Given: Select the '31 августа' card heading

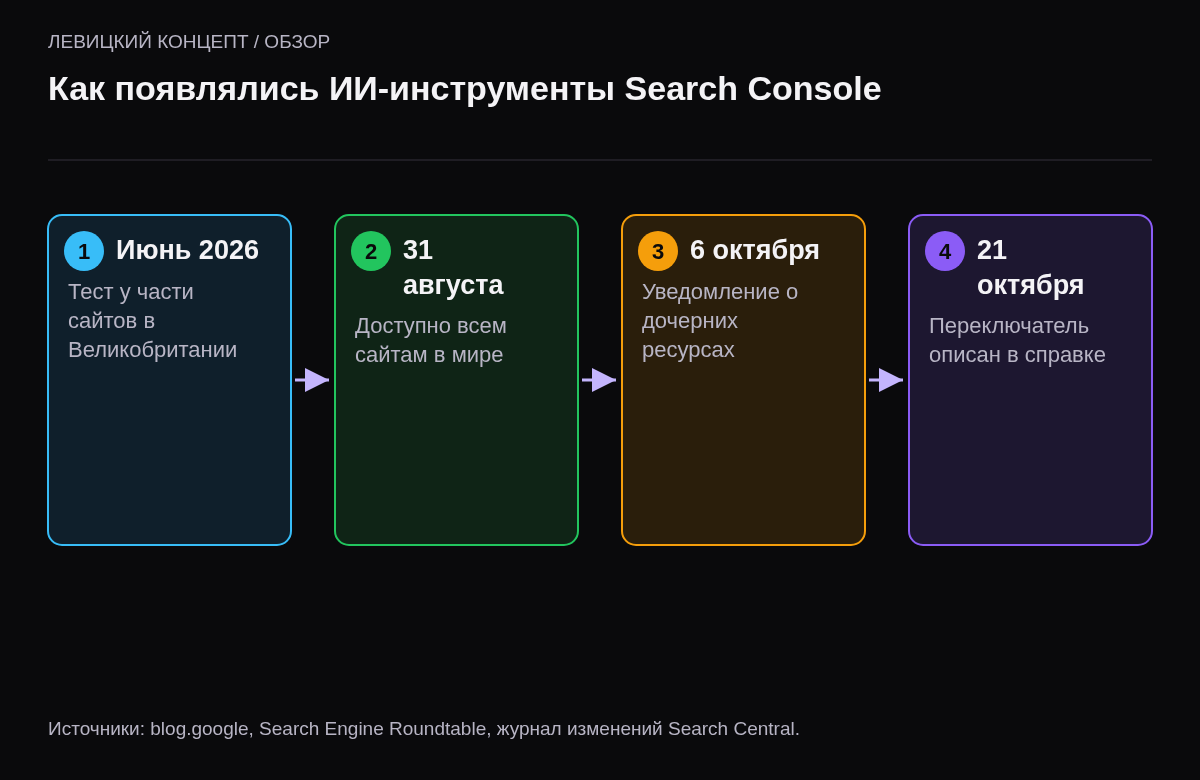Looking at the screenshot, I should point(453,267).
